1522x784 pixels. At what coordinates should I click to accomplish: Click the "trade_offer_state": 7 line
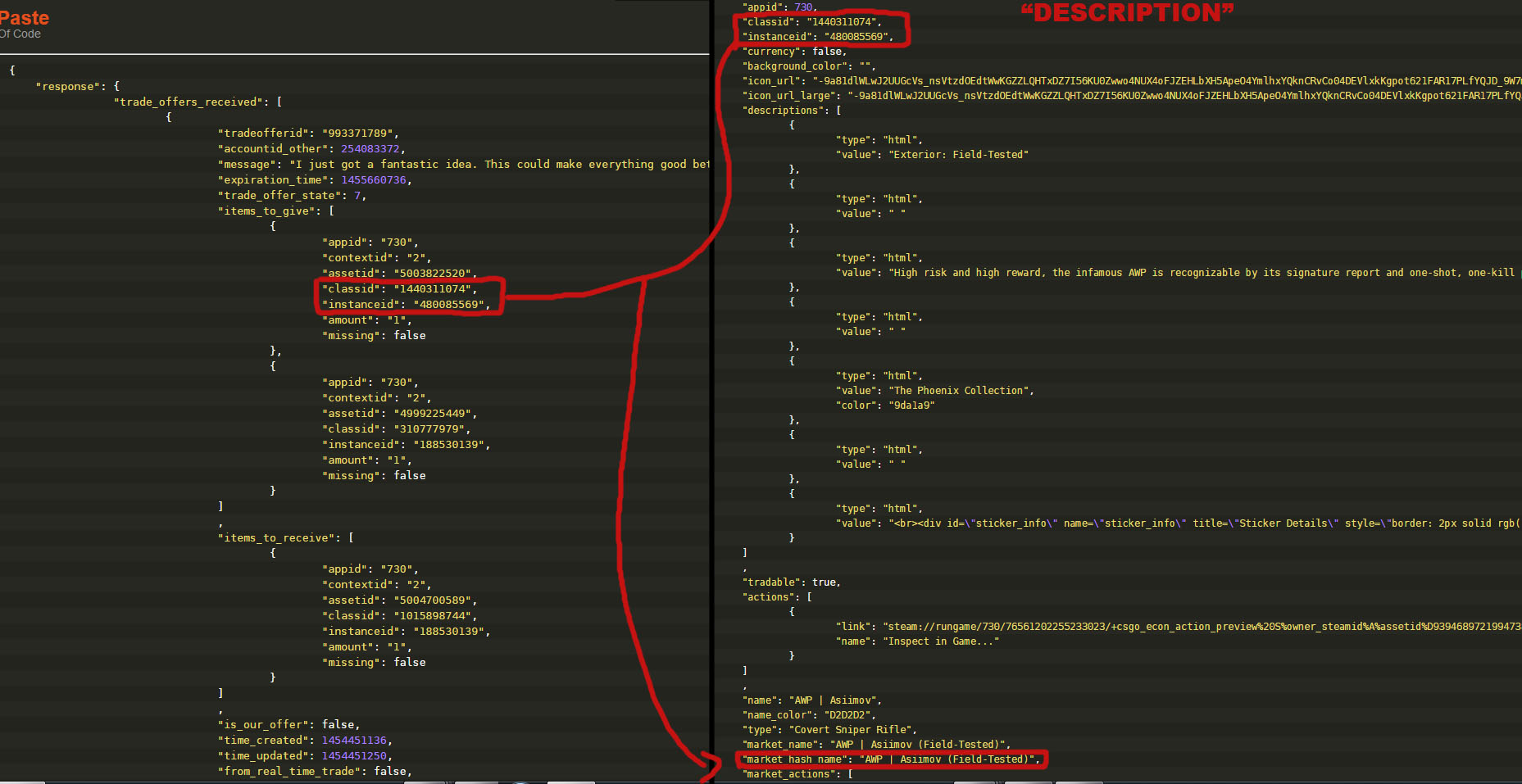point(292,195)
